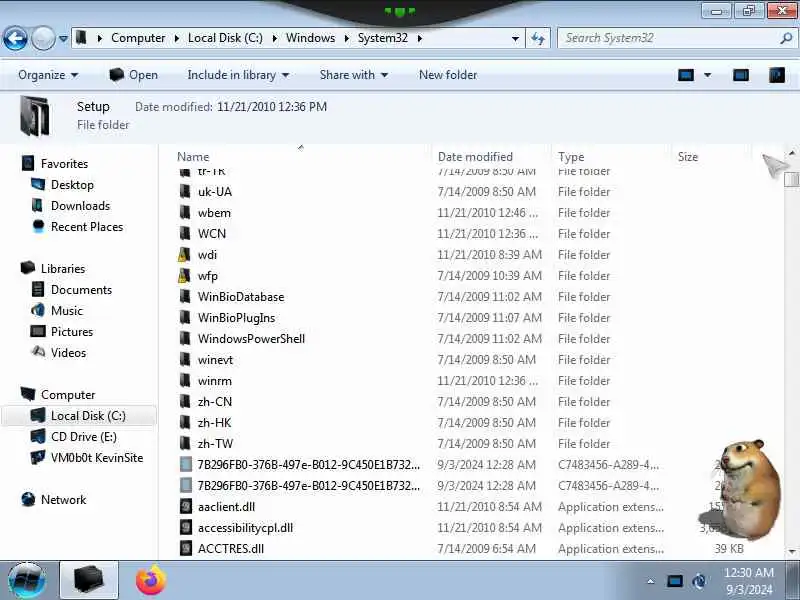
Task: Sort by the Size column header
Action: [x=688, y=157]
